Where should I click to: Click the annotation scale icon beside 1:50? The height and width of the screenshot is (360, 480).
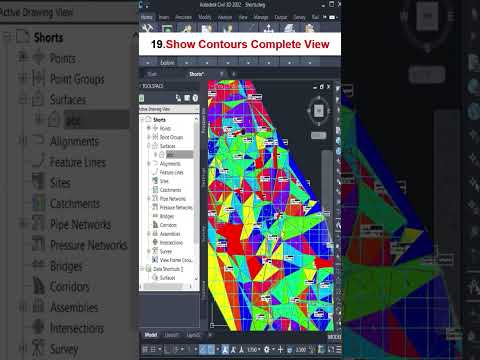tap(241, 349)
